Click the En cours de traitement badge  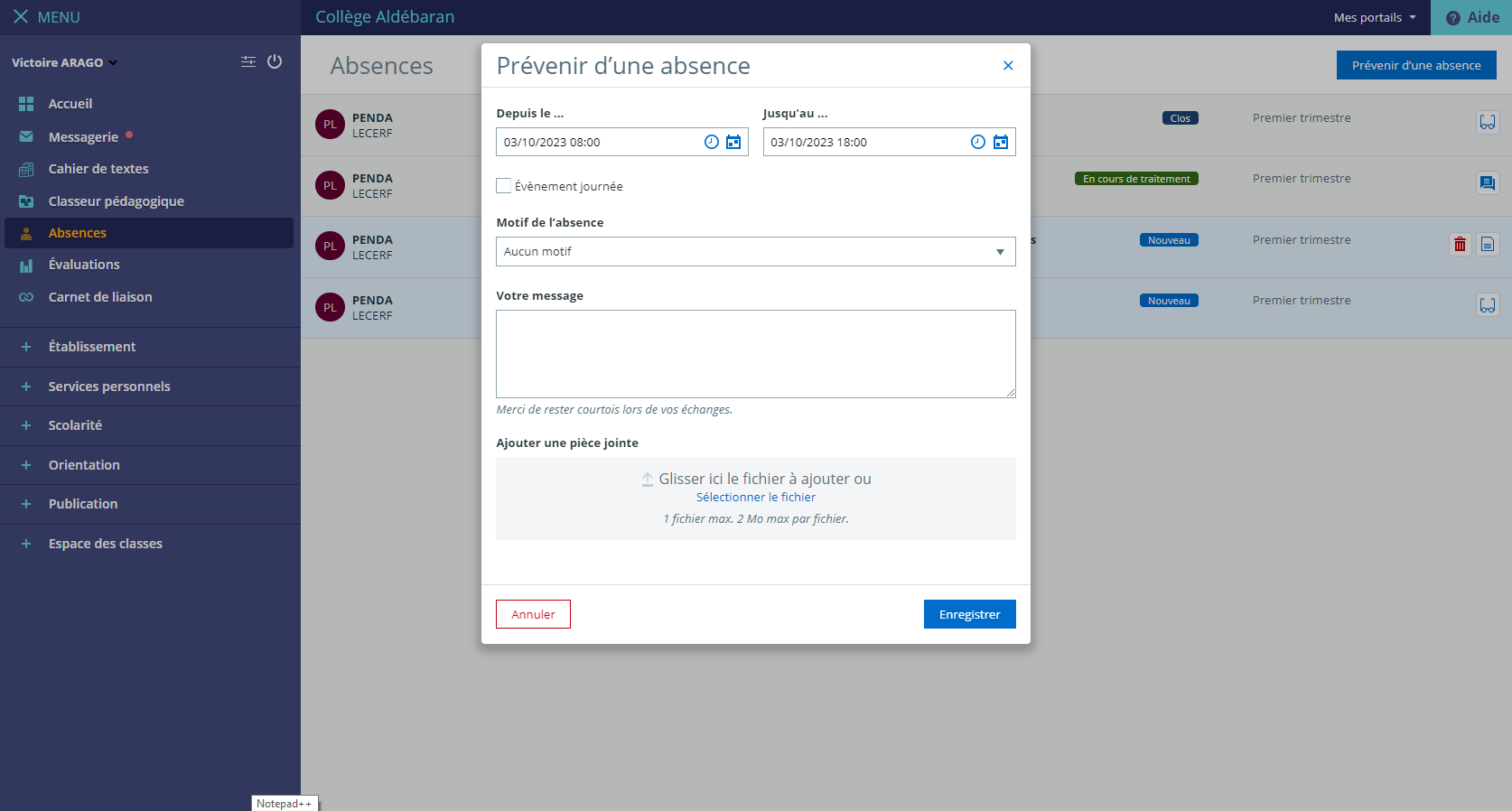click(x=1136, y=179)
